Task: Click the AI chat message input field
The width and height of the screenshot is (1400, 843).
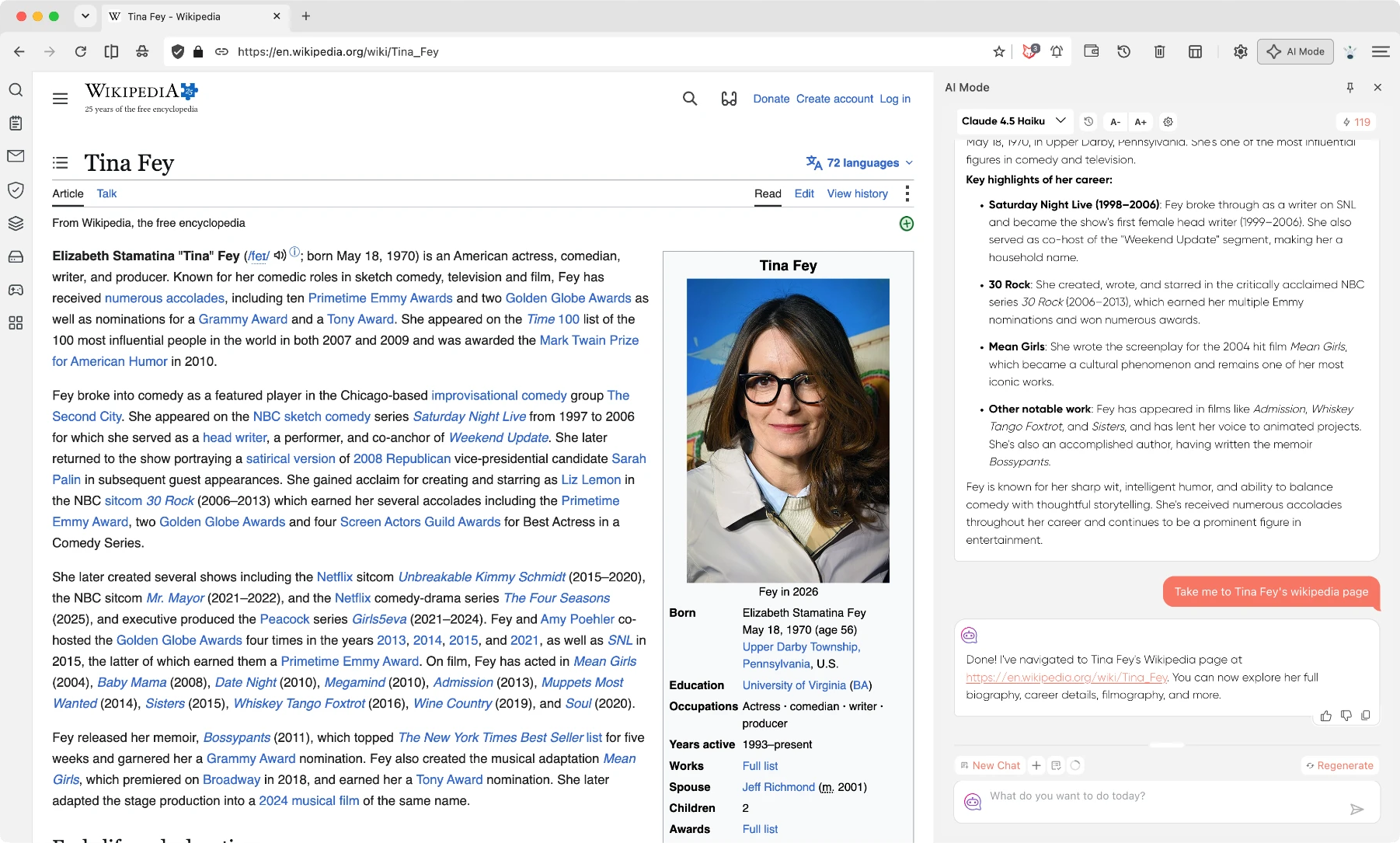Action: point(1165,801)
